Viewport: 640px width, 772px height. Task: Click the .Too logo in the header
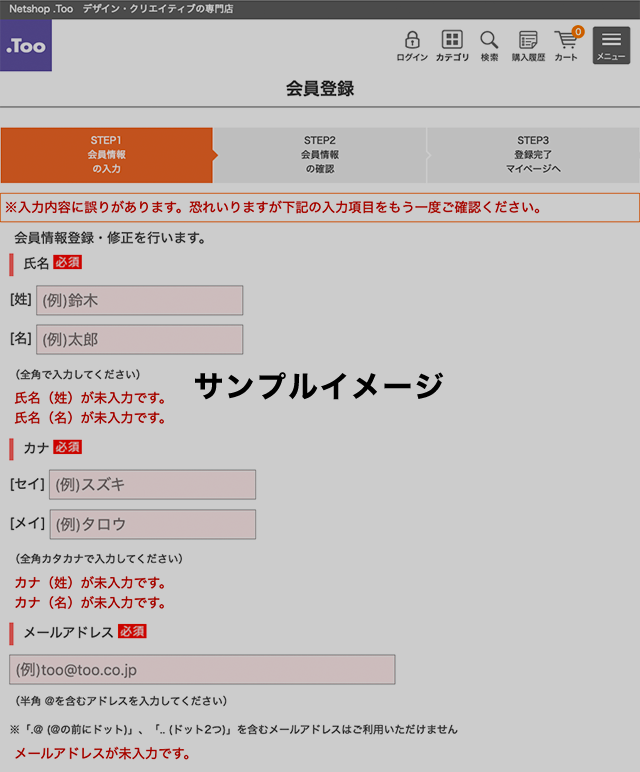pyautogui.click(x=25, y=46)
